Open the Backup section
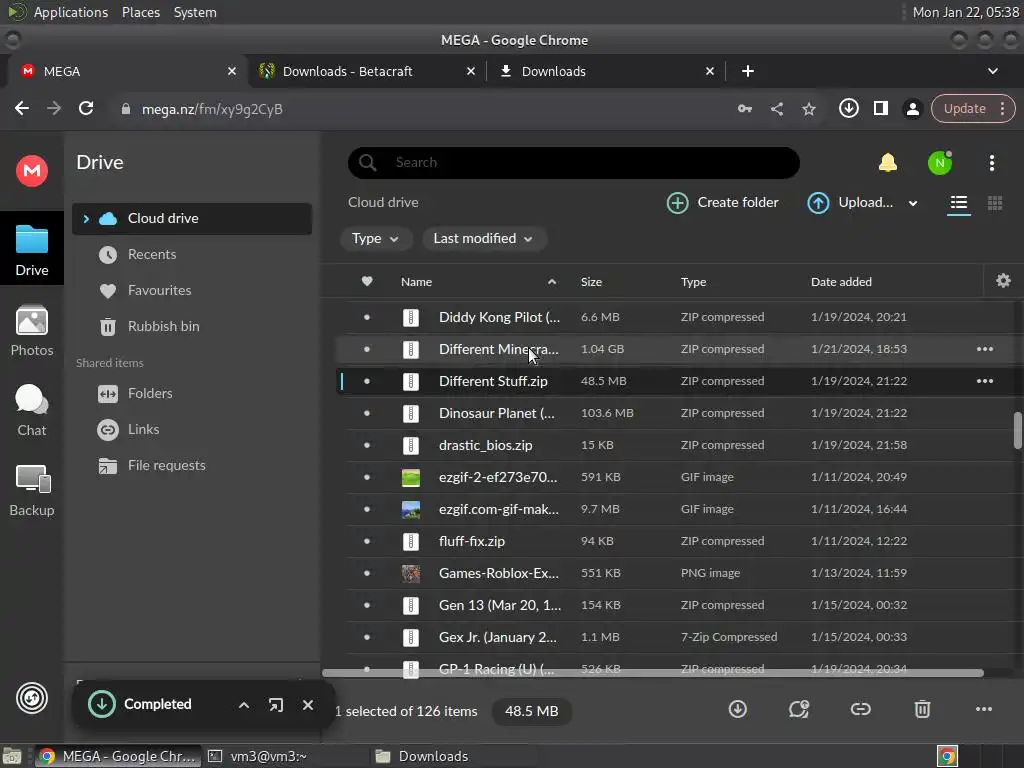Viewport: 1024px width, 768px height. click(x=31, y=491)
